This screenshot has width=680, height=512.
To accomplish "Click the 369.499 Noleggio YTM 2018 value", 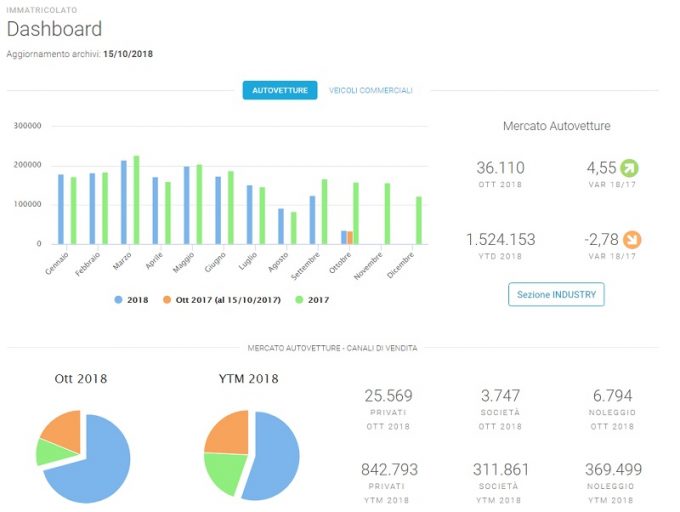I will click(x=613, y=470).
